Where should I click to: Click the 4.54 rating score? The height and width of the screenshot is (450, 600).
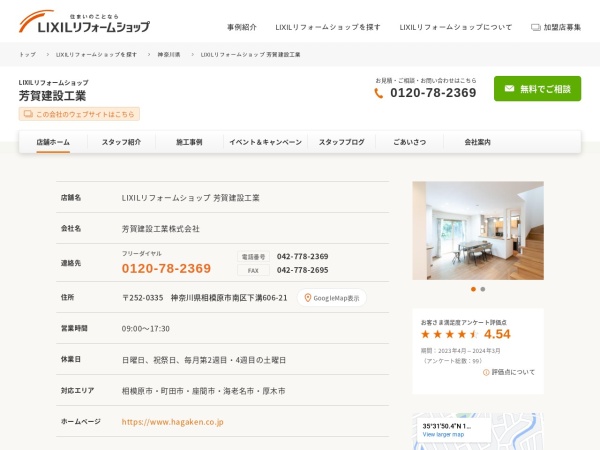pyautogui.click(x=497, y=334)
